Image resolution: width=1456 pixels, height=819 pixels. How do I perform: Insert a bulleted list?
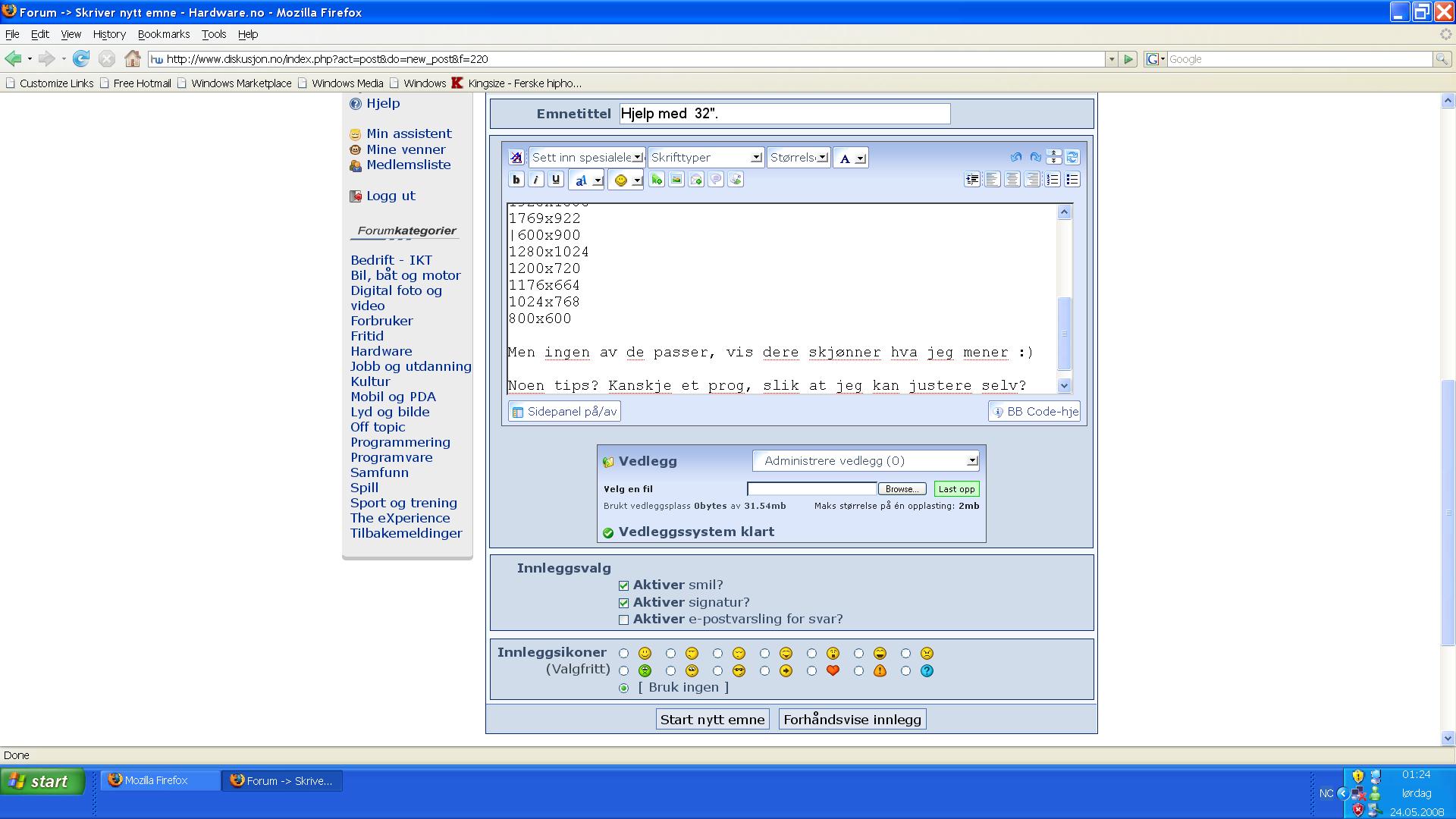1072,180
